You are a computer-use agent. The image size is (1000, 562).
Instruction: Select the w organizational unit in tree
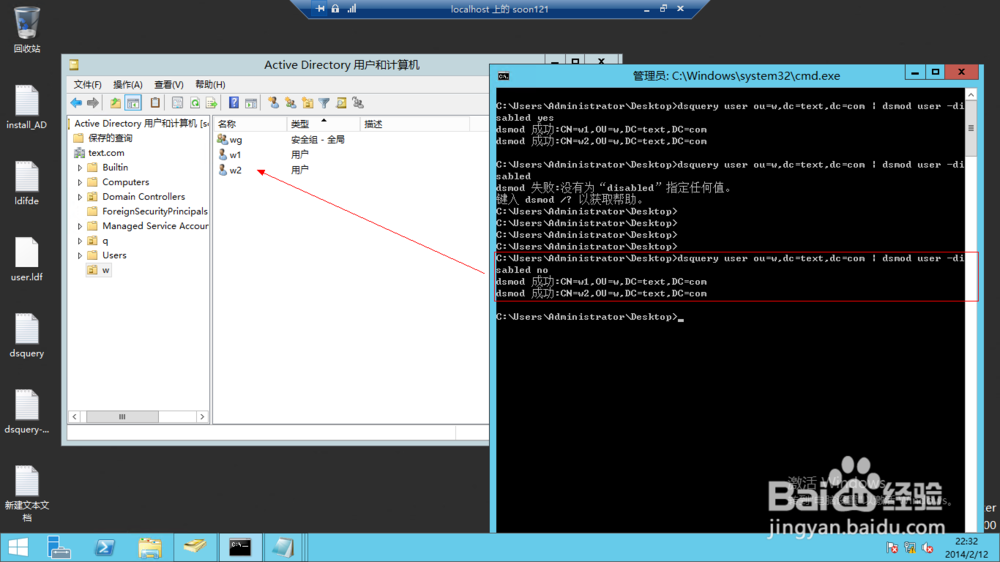pyautogui.click(x=99, y=270)
